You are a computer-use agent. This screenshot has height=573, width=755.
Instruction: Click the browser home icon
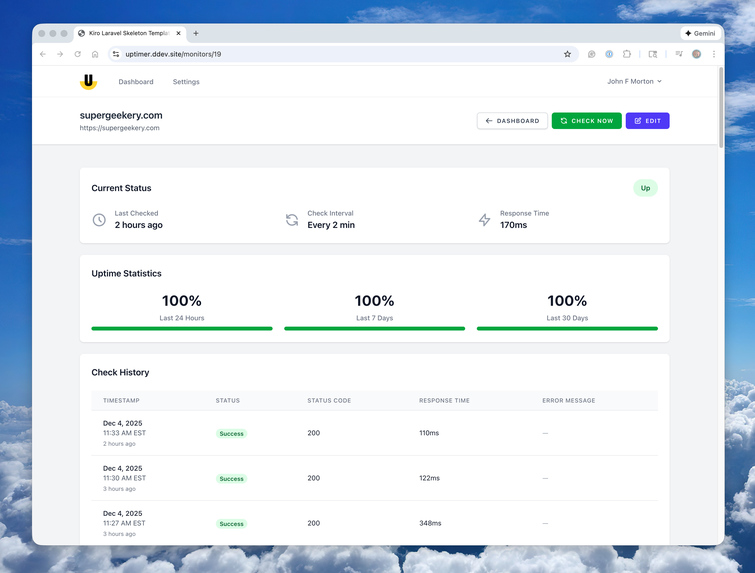tap(95, 54)
